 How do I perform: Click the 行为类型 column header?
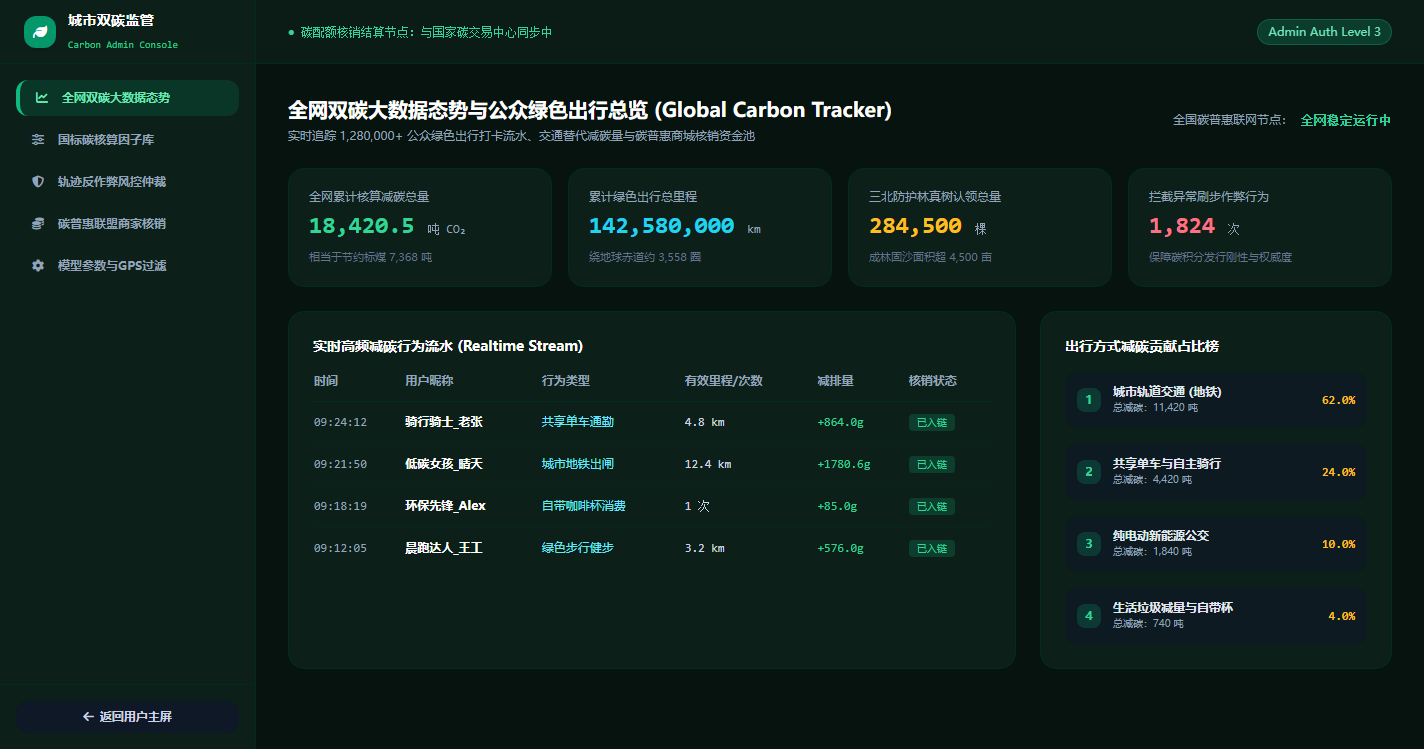[x=566, y=381]
